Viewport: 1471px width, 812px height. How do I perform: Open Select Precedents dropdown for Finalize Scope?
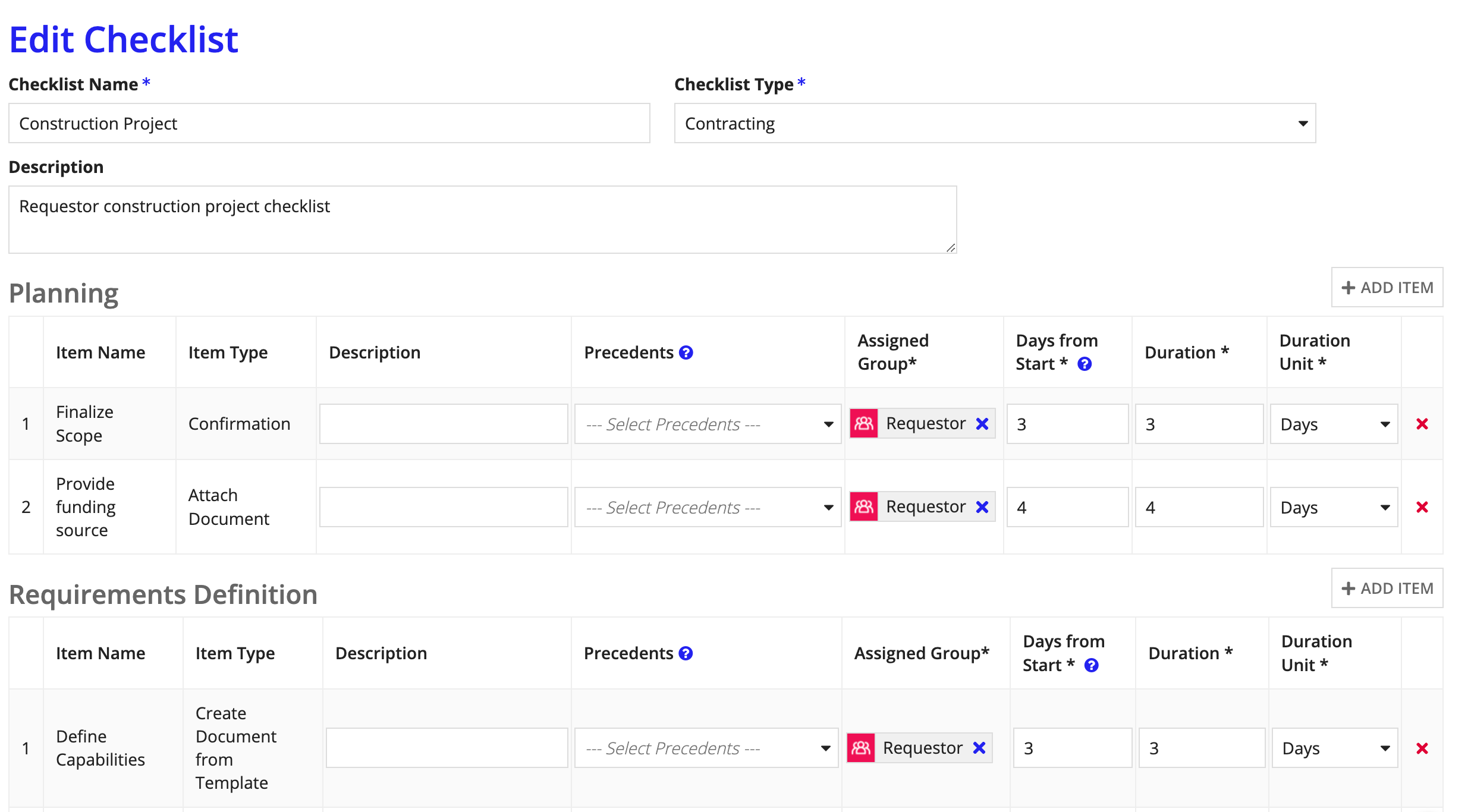coord(708,424)
